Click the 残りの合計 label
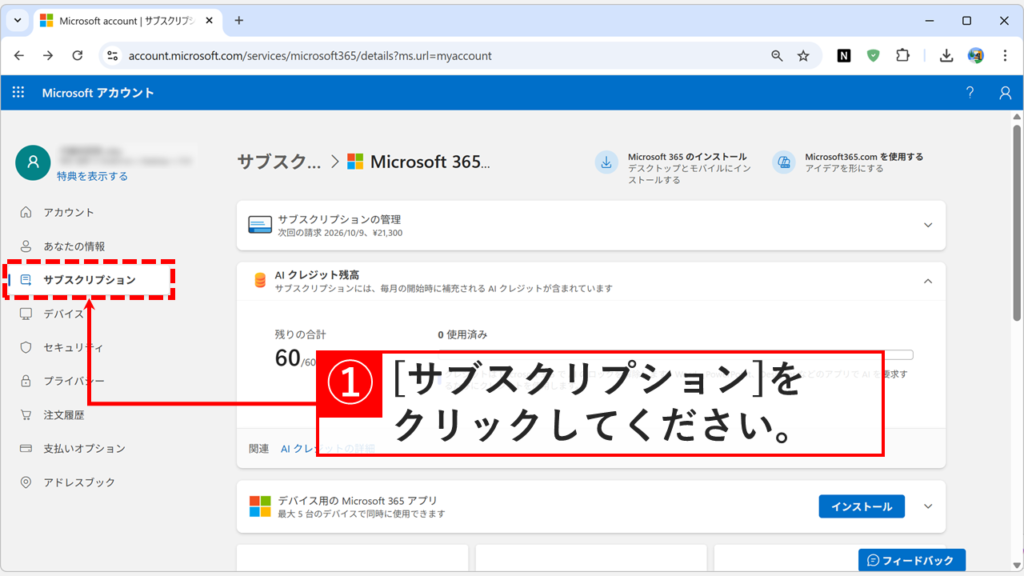Screen dimensions: 1024x576 coord(300,334)
